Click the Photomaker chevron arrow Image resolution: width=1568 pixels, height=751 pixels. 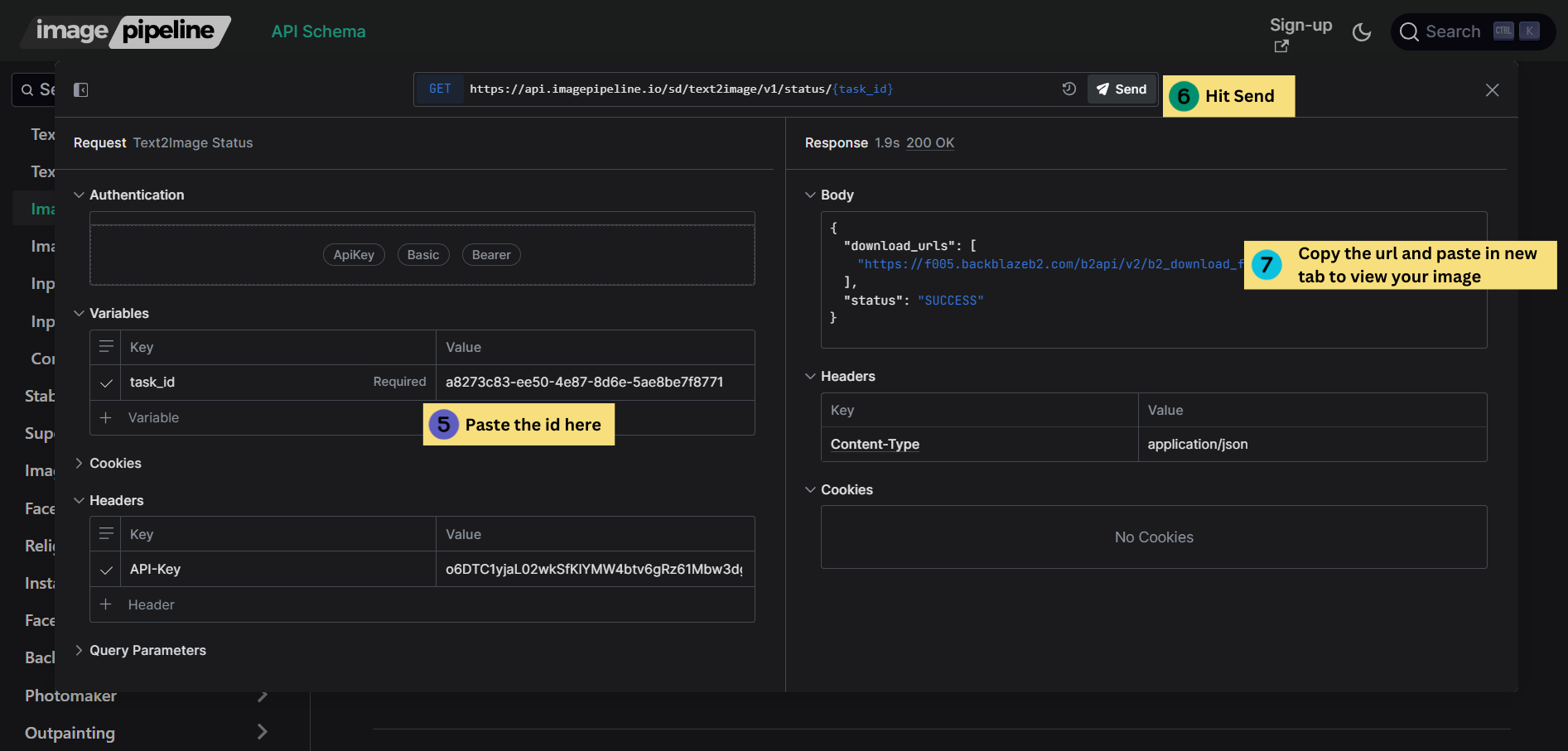[263, 696]
